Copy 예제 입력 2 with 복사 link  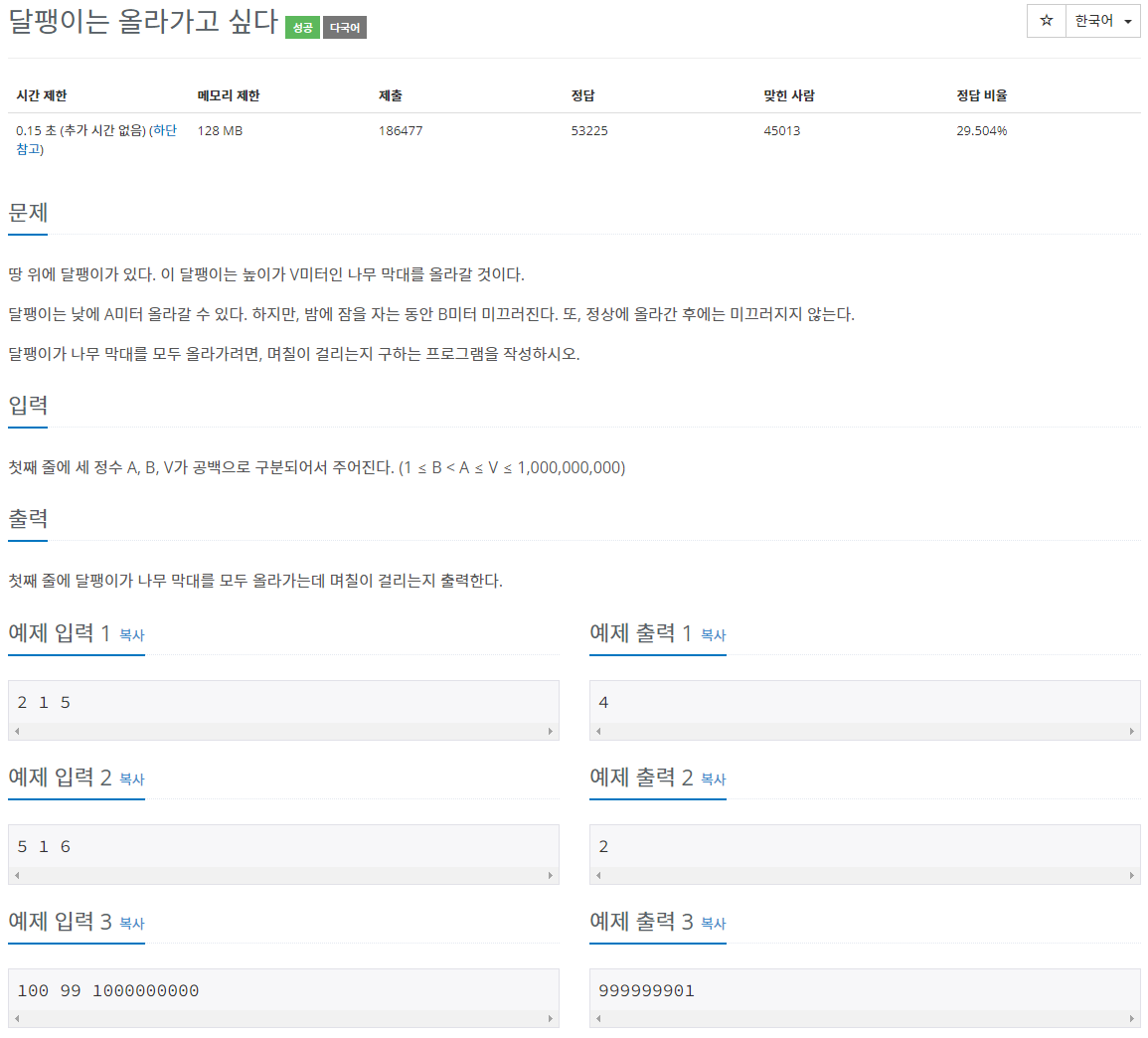click(x=132, y=779)
